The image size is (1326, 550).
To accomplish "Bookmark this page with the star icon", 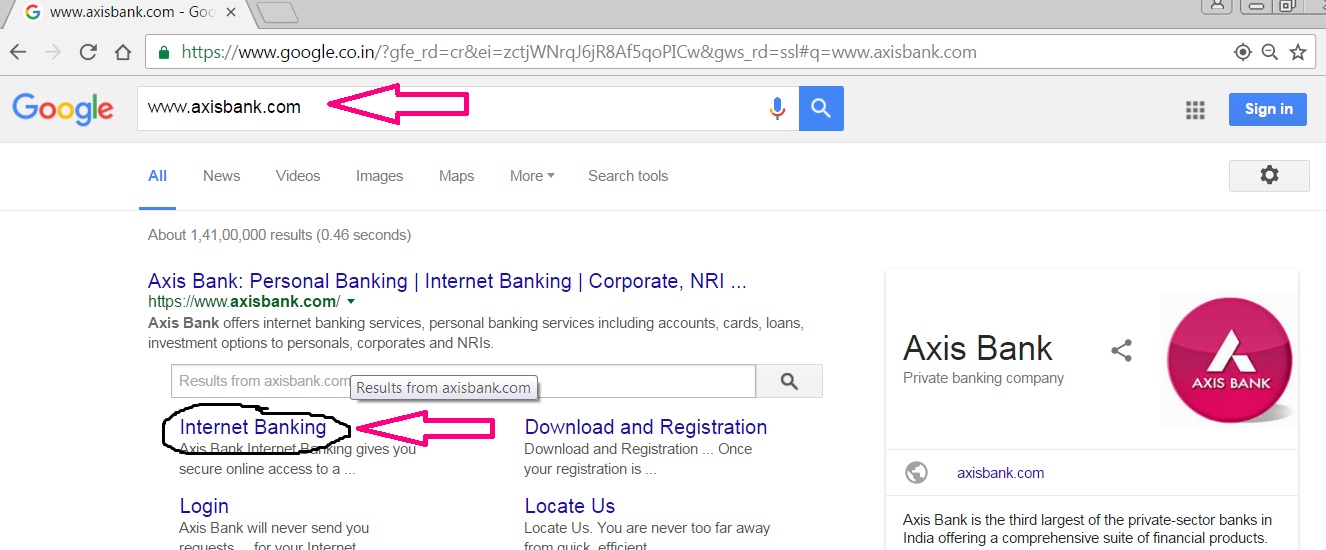I will point(1298,52).
